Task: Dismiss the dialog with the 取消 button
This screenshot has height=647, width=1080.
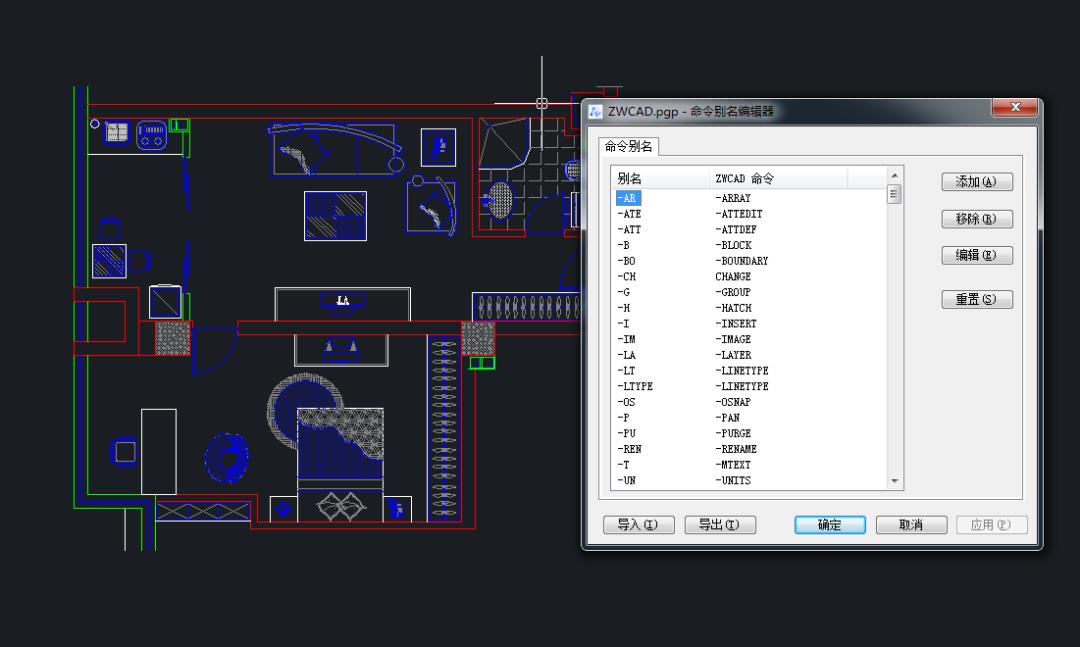Action: click(x=910, y=524)
